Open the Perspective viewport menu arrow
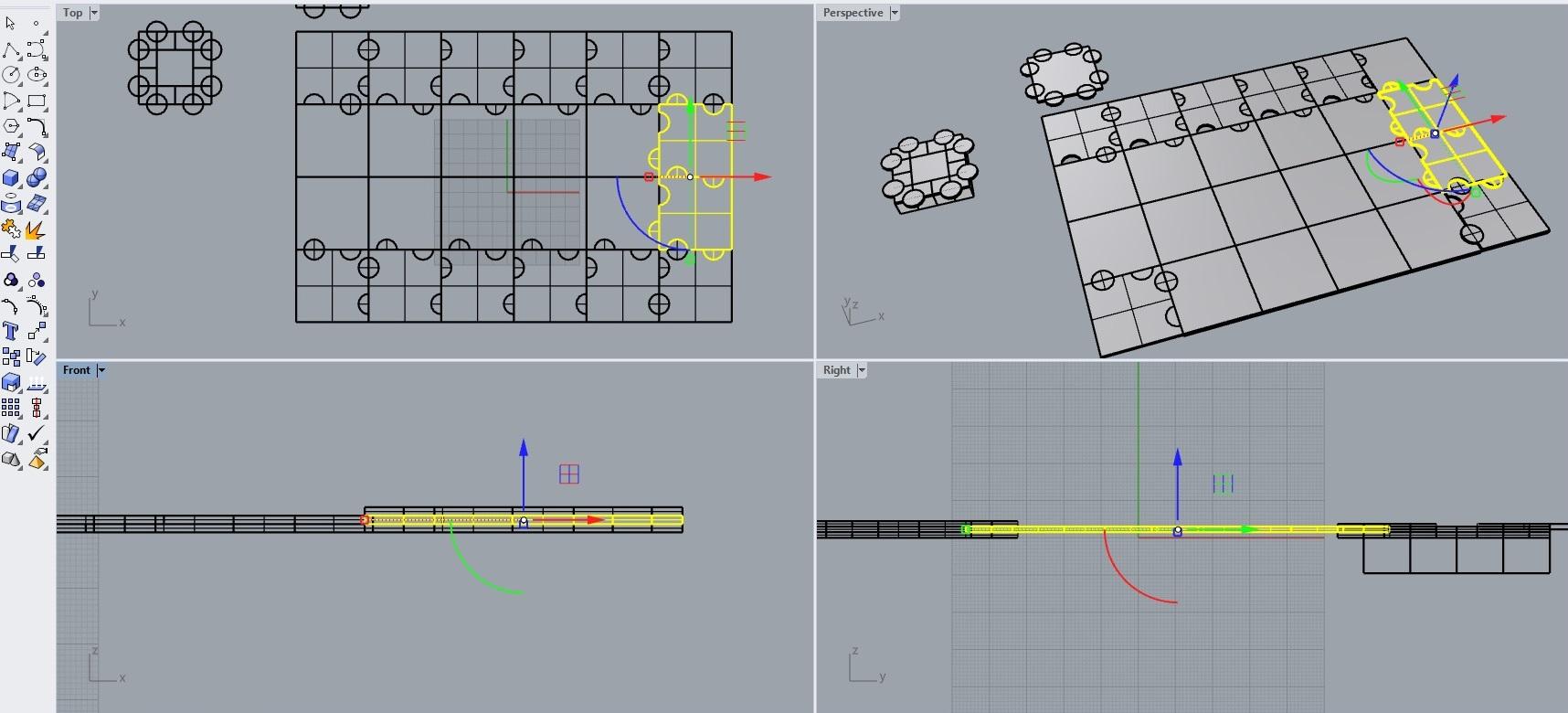1568x713 pixels. tap(895, 13)
